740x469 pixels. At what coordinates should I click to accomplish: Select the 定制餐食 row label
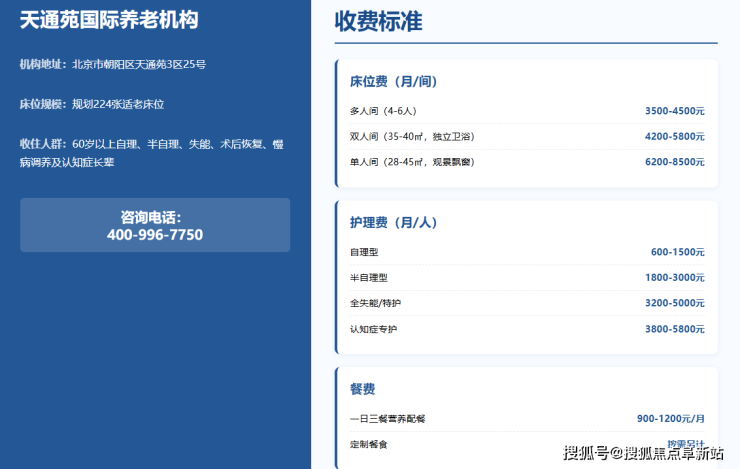369,444
